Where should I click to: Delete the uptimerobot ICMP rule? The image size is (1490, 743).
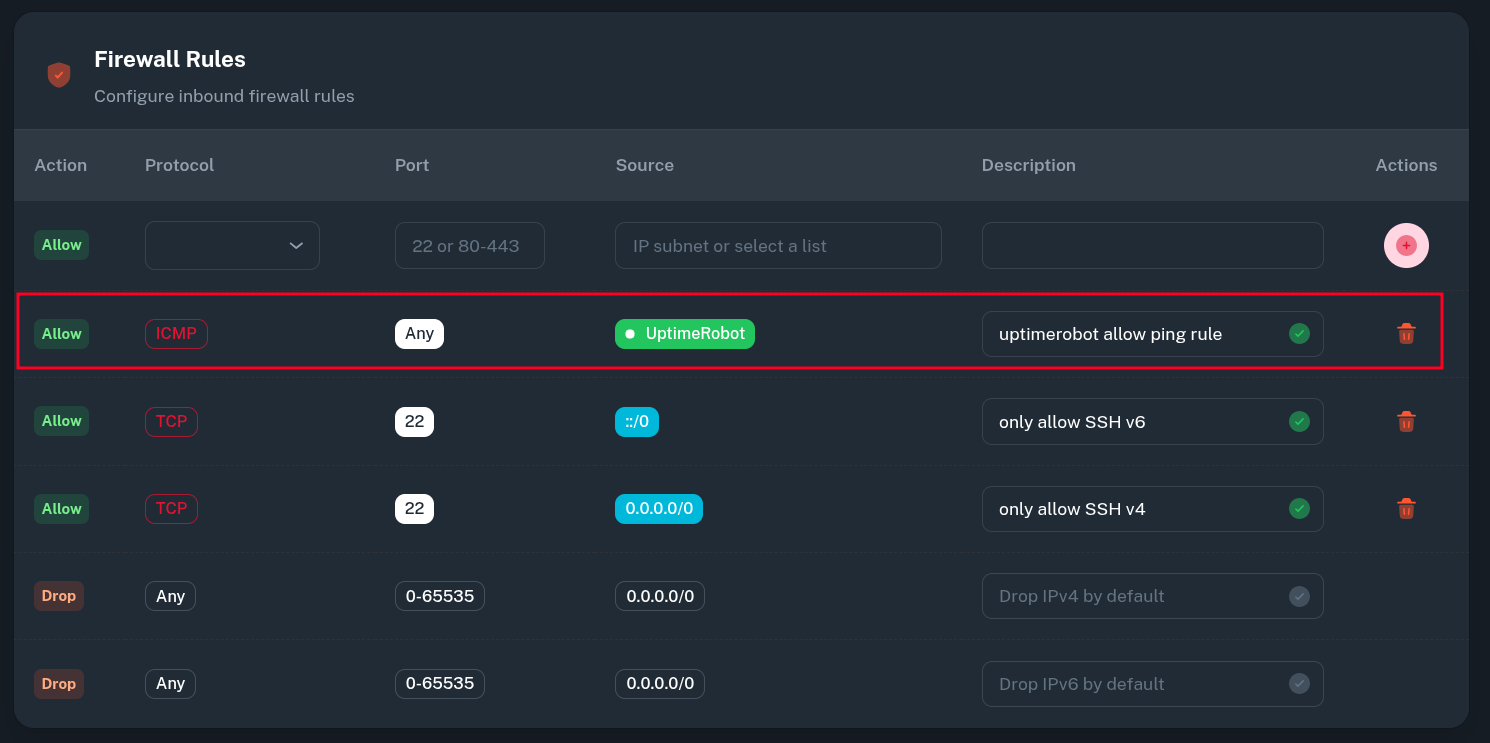tap(1406, 334)
